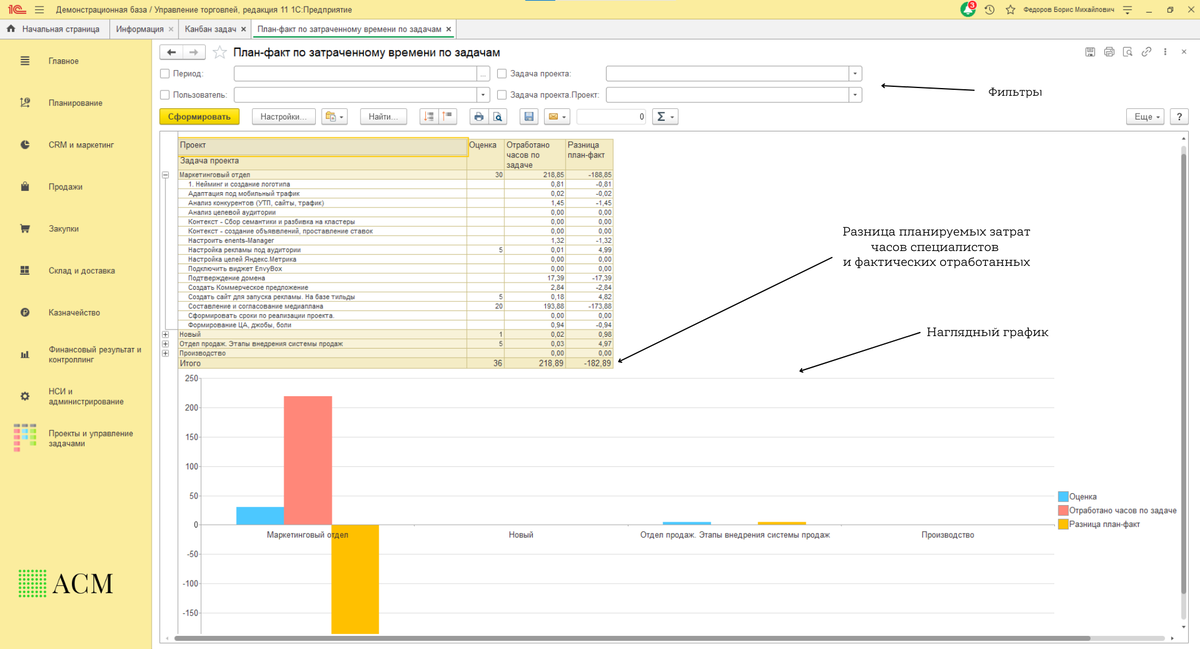
Task: Open the title bar service menu lines icon
Action: (x=1128, y=10)
